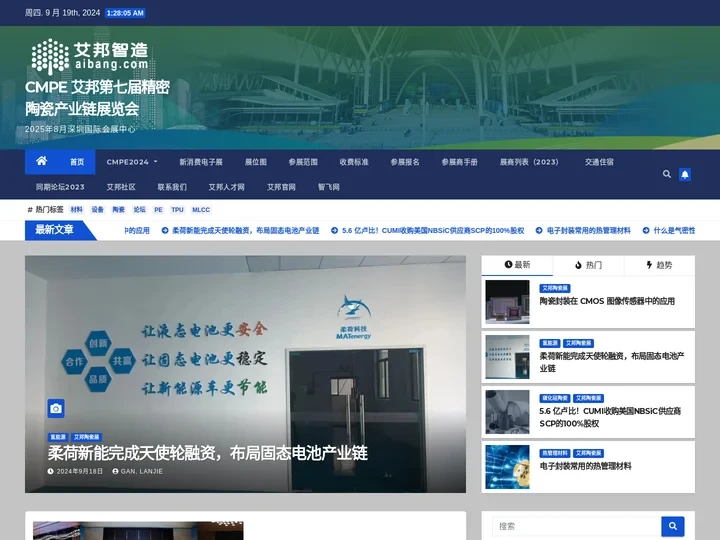720x540 pixels.
Task: Open 艾邦官网 menu item
Action: 281,187
